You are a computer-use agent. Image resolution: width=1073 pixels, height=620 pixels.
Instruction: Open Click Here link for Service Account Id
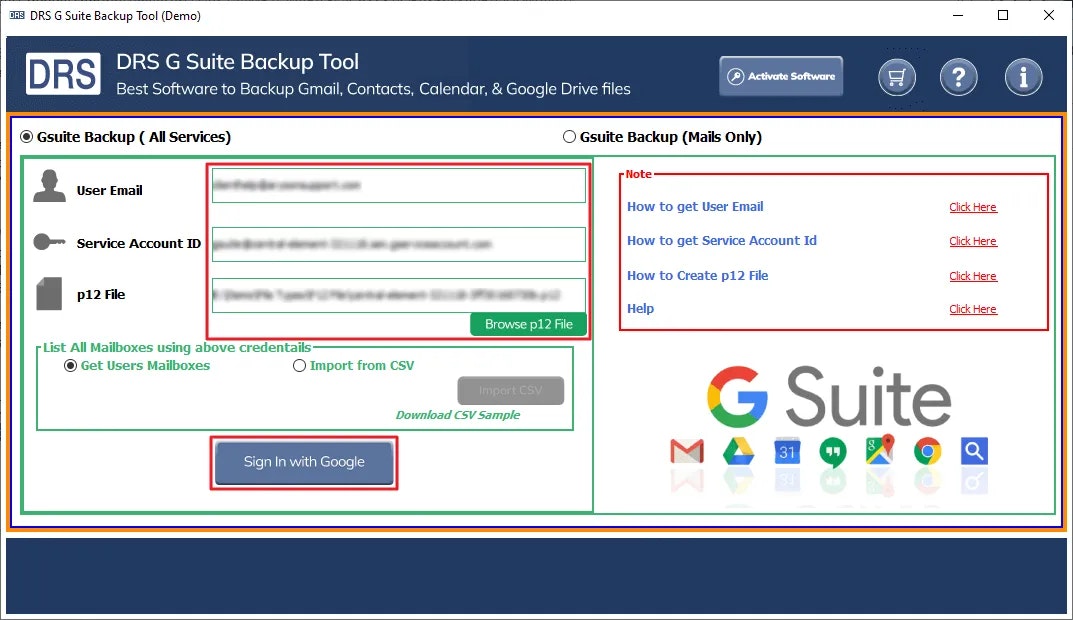972,241
